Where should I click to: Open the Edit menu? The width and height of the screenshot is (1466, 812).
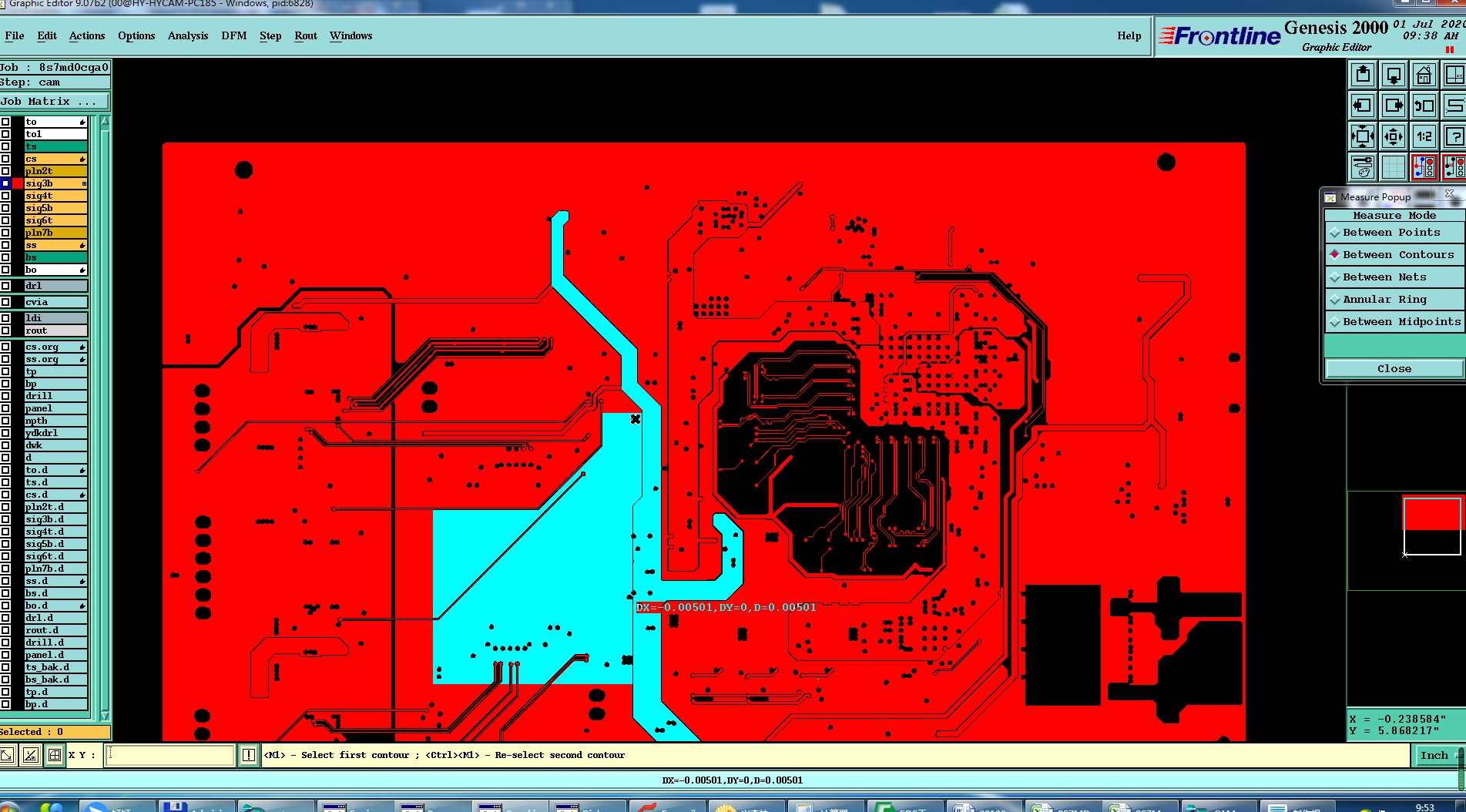click(47, 35)
